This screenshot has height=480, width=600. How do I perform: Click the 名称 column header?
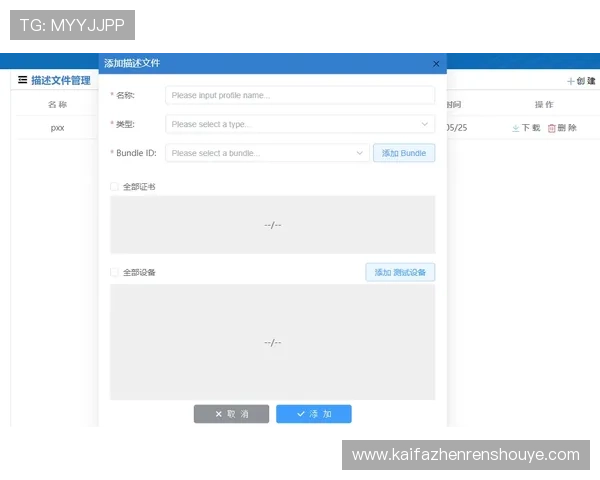(x=57, y=104)
